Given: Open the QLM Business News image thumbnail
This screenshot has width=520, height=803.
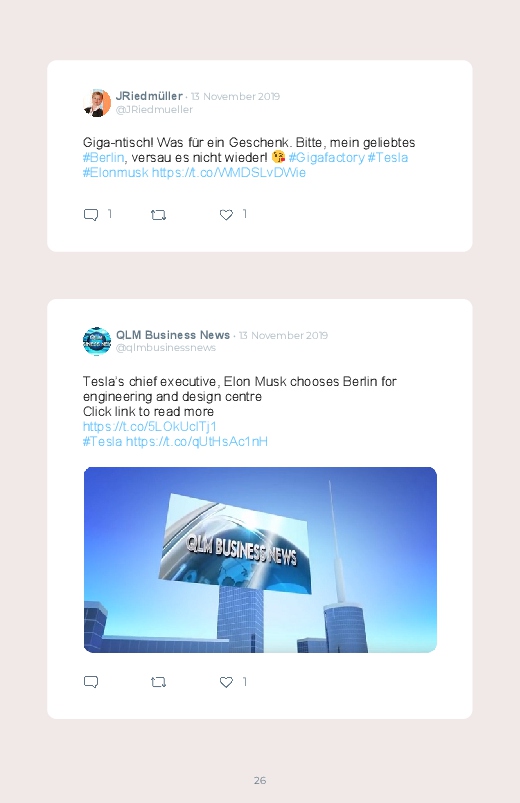Looking at the screenshot, I should 260,560.
